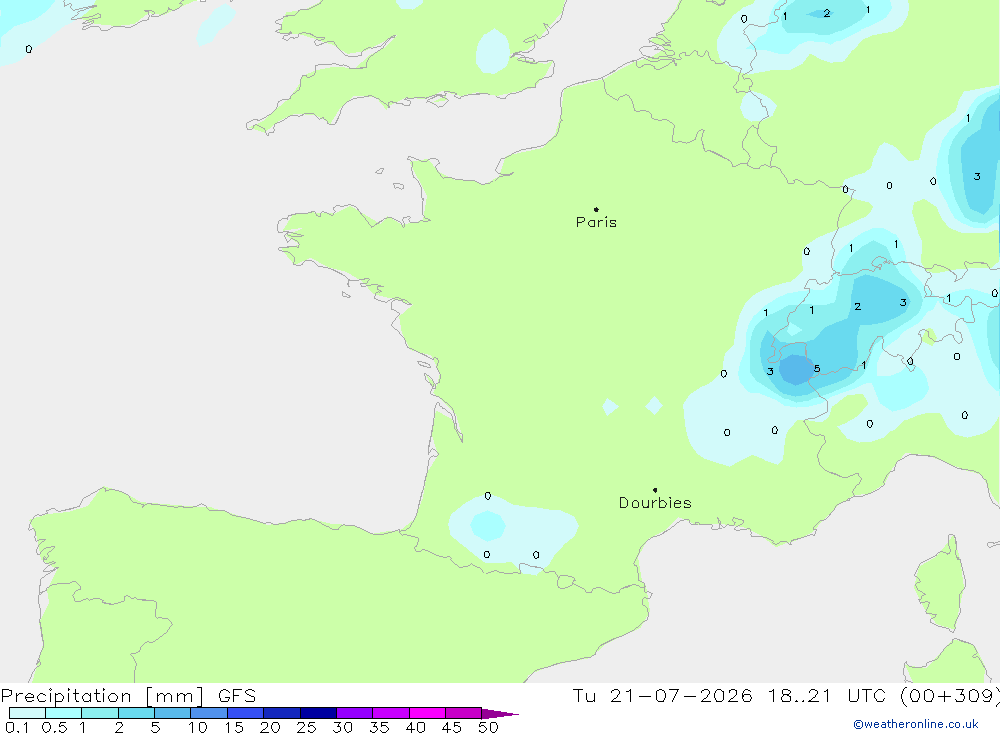Click the Paris location dot marker

tap(596, 209)
